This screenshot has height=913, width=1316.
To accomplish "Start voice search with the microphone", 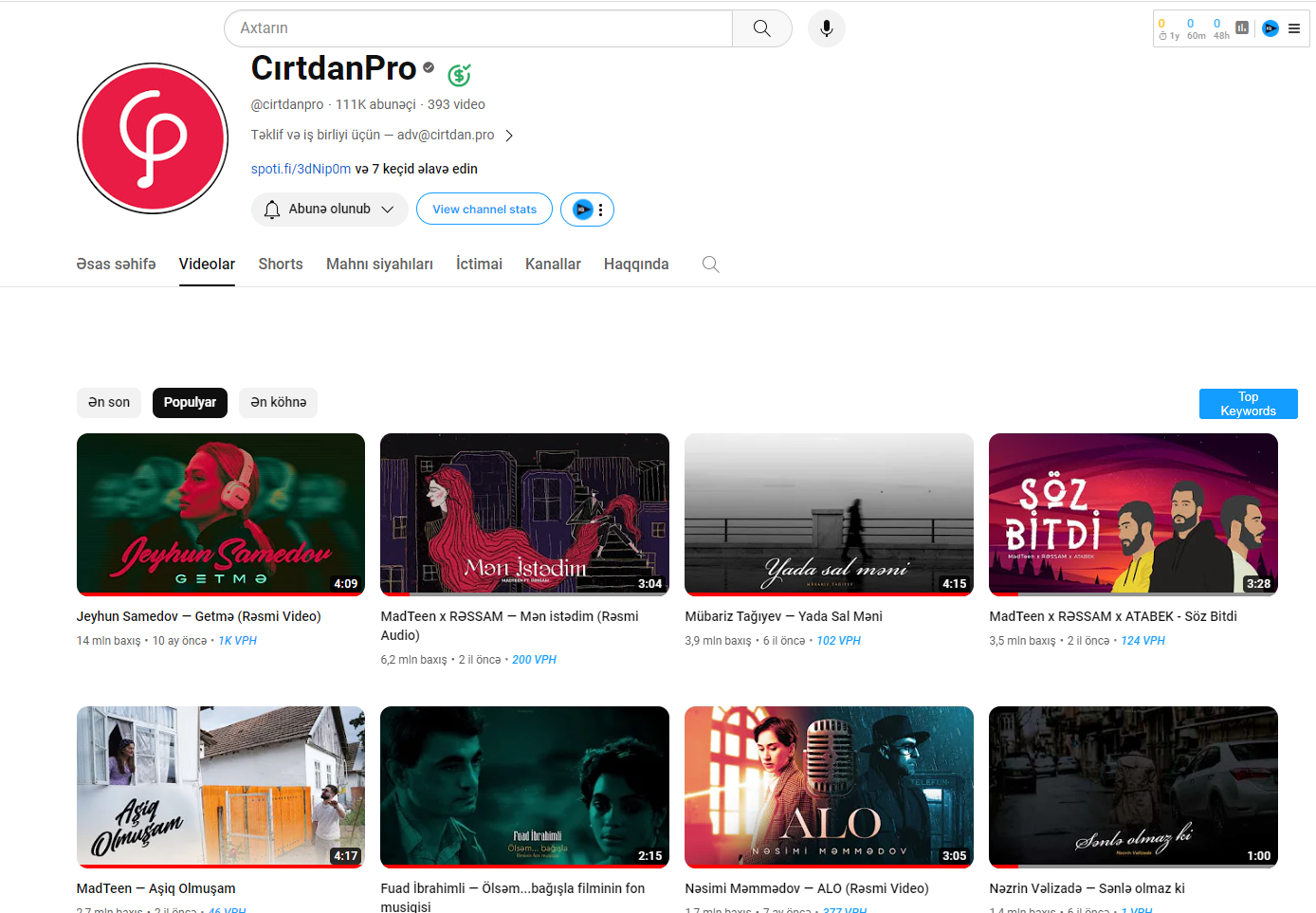I will 827,28.
